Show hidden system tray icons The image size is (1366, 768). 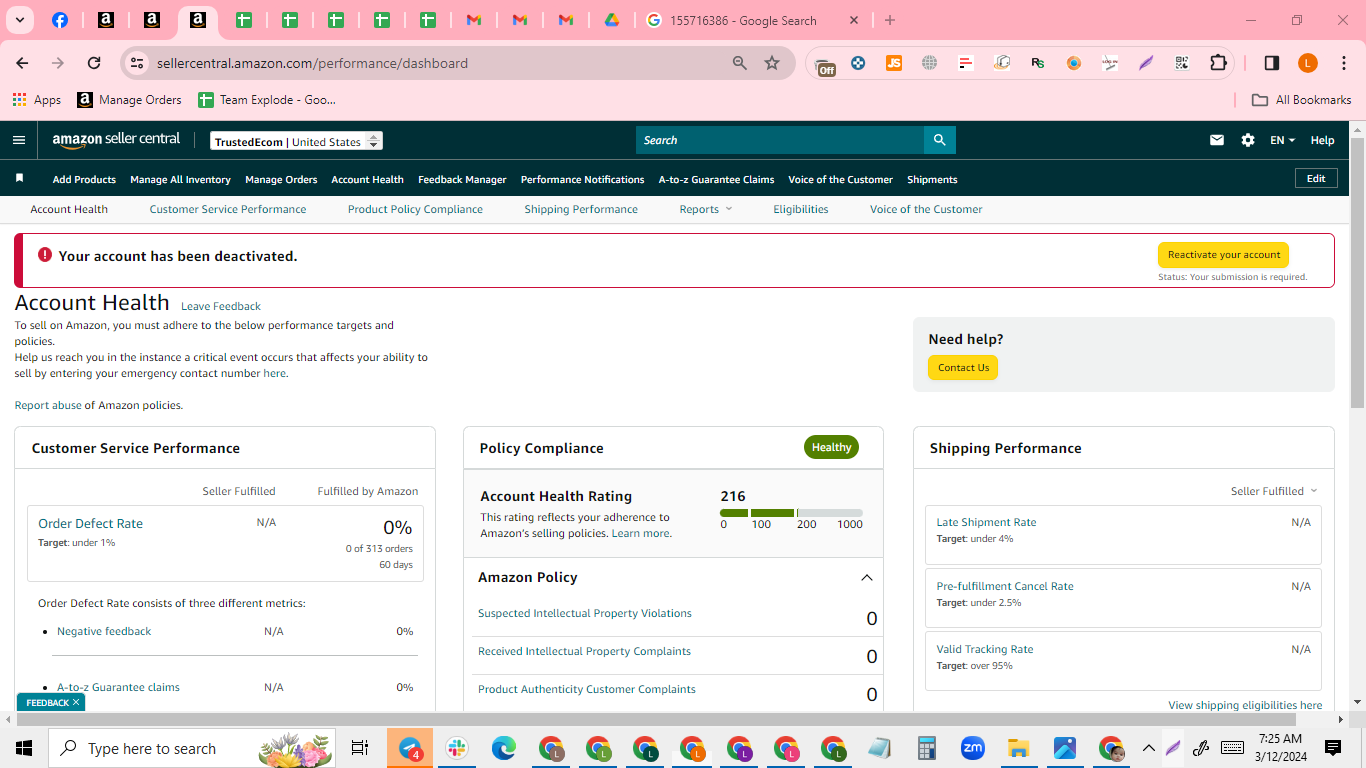[1148, 748]
